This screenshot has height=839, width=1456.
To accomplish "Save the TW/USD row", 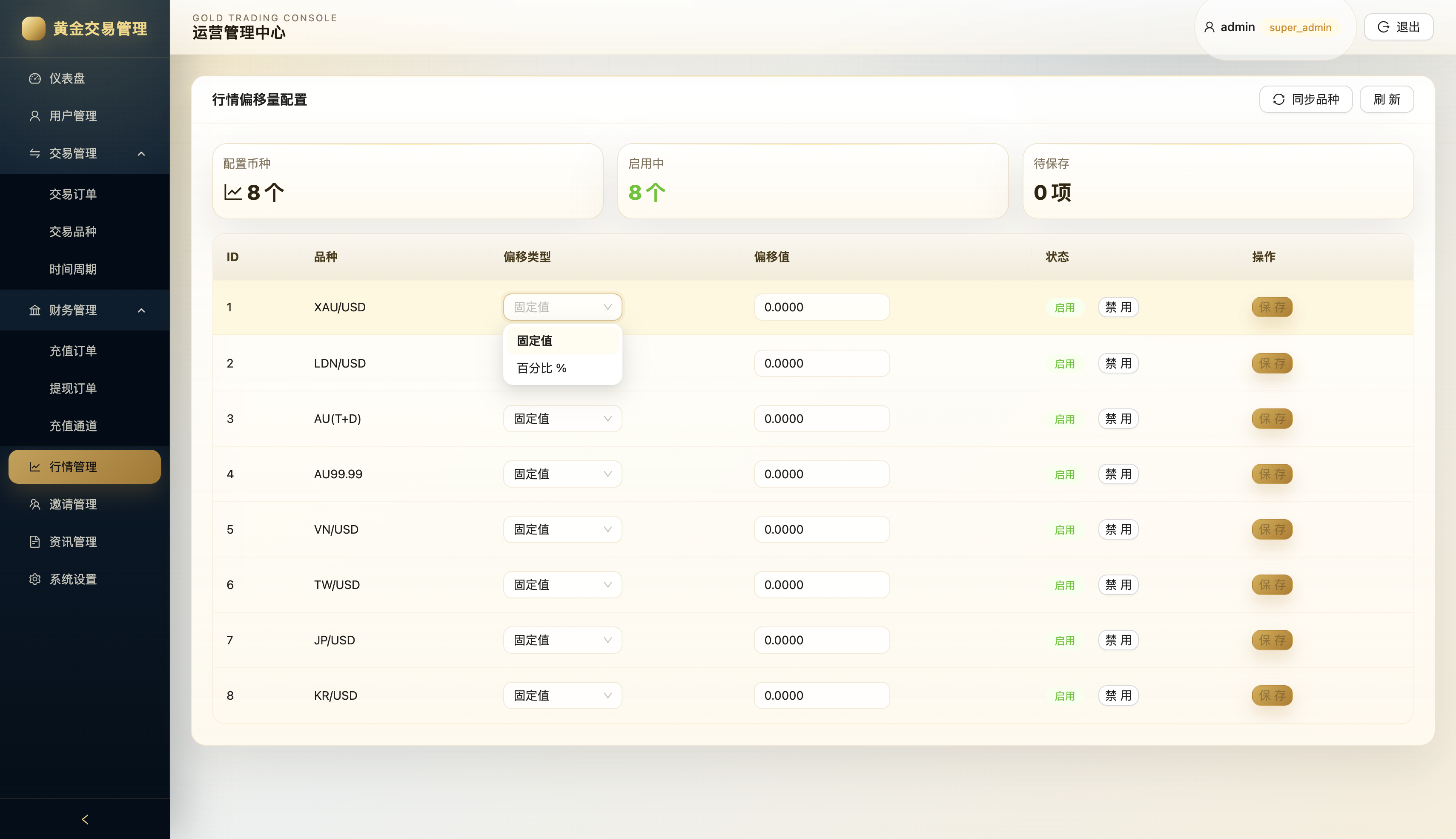I will tap(1272, 585).
